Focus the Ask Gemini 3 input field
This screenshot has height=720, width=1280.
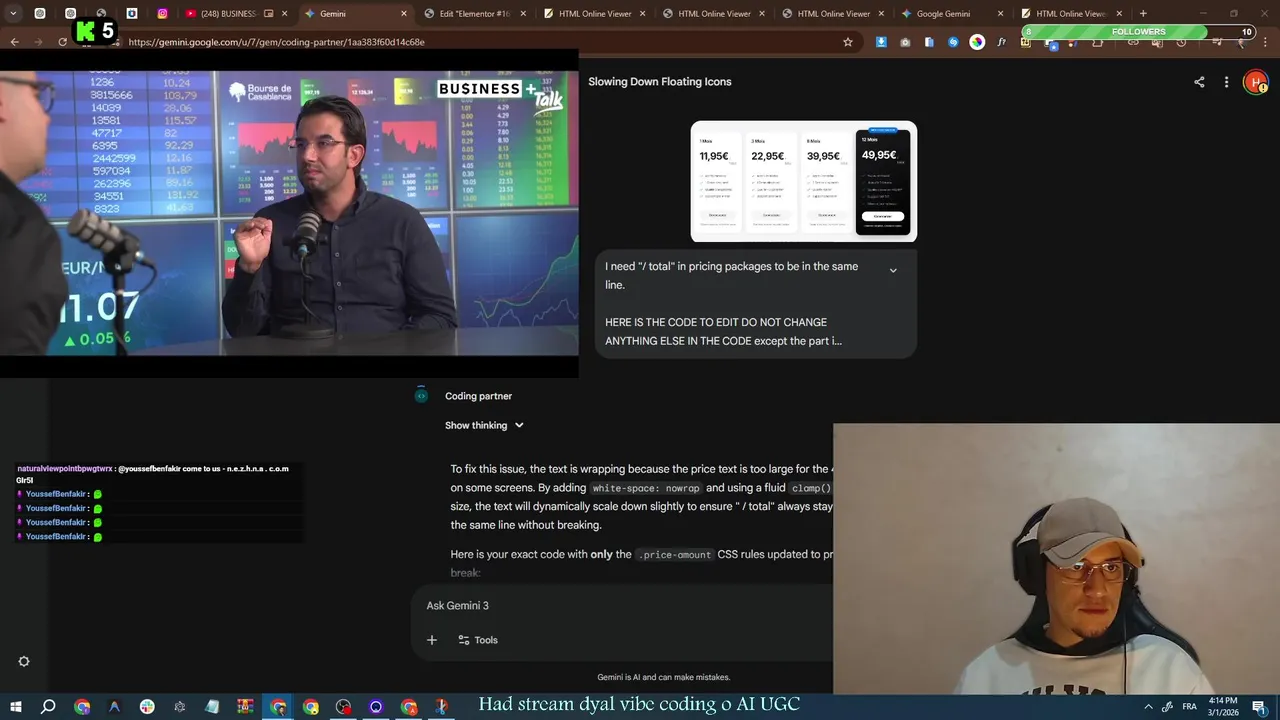(620, 605)
